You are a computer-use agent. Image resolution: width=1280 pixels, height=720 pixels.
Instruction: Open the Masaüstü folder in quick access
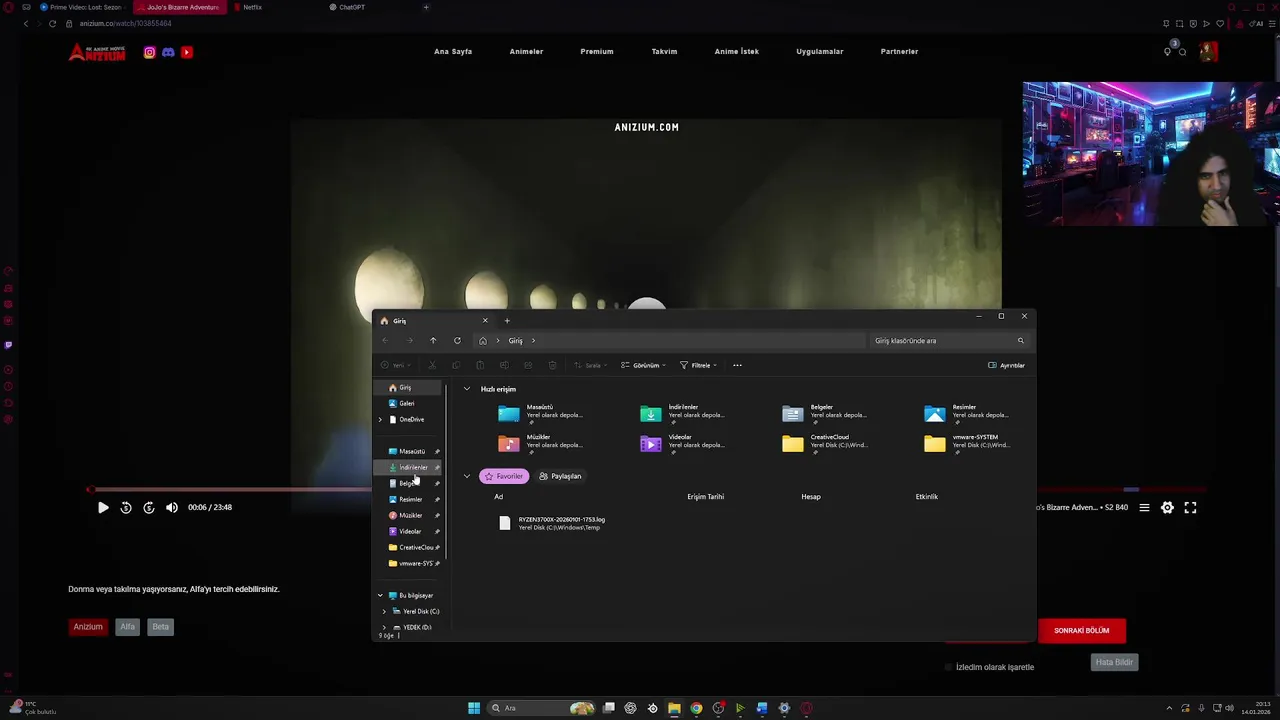tap(540, 414)
